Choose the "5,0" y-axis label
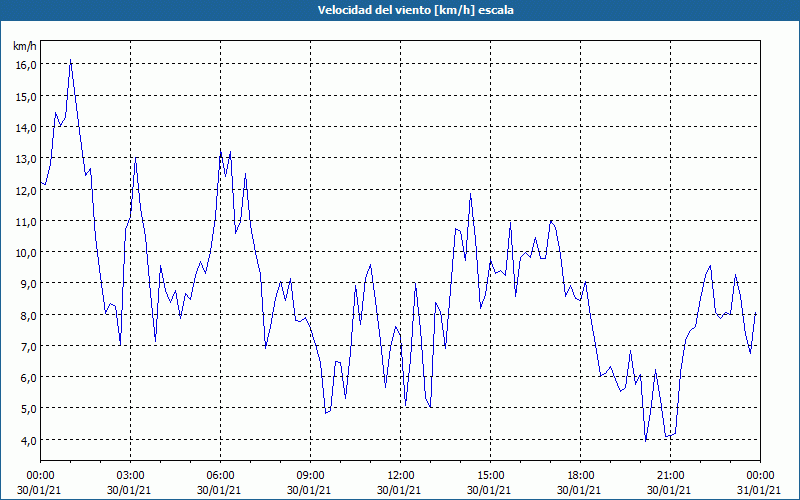This screenshot has height=500, width=800. point(29,409)
